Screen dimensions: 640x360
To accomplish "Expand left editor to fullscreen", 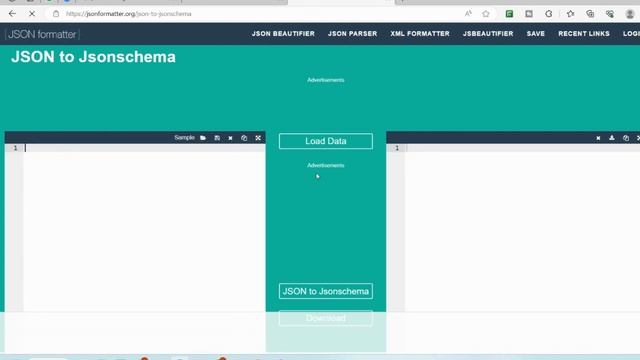I will [258, 138].
